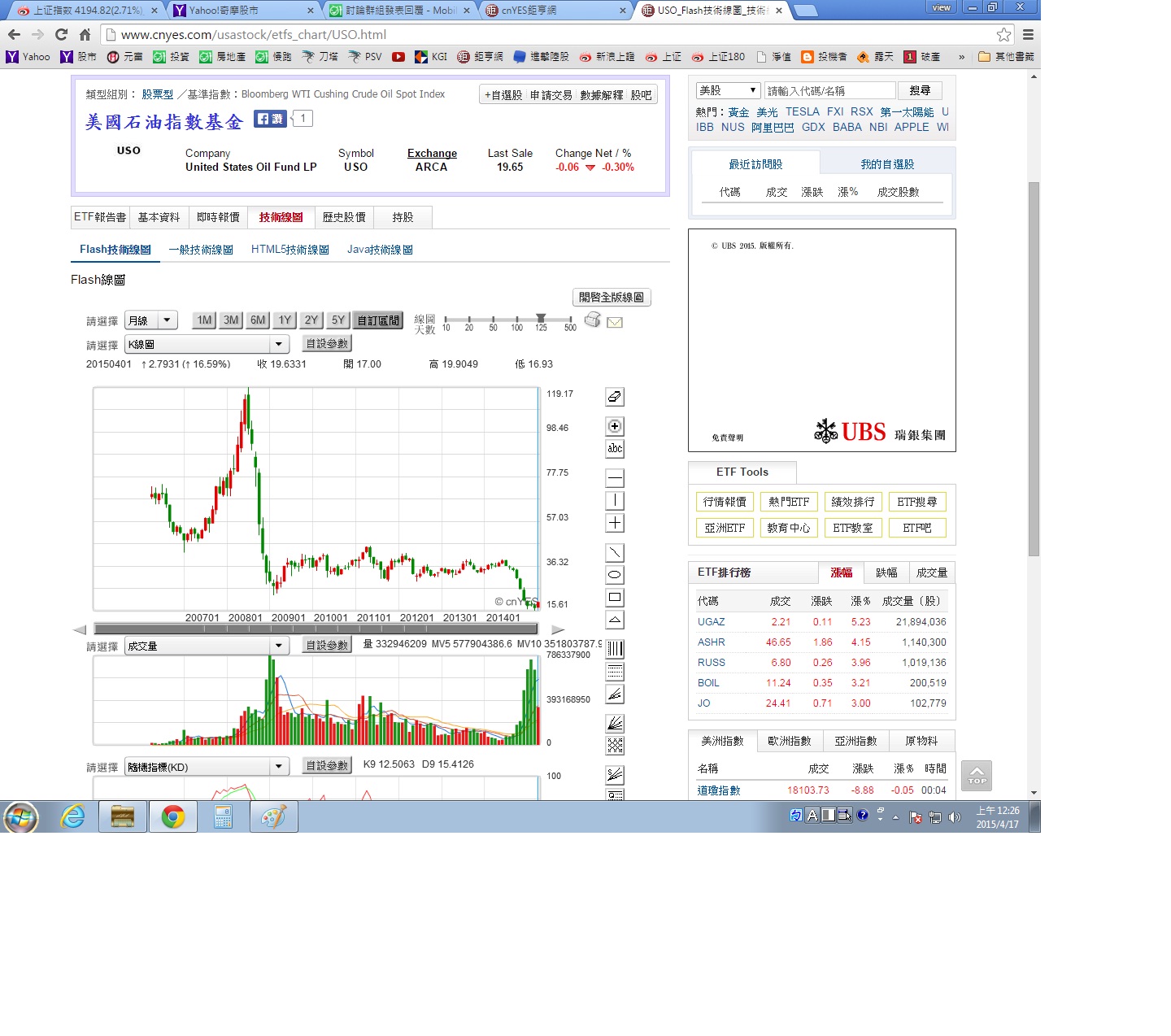Click the 開啟全版線圖 button
Image resolution: width=1171 pixels, height=1036 pixels.
pos(612,298)
